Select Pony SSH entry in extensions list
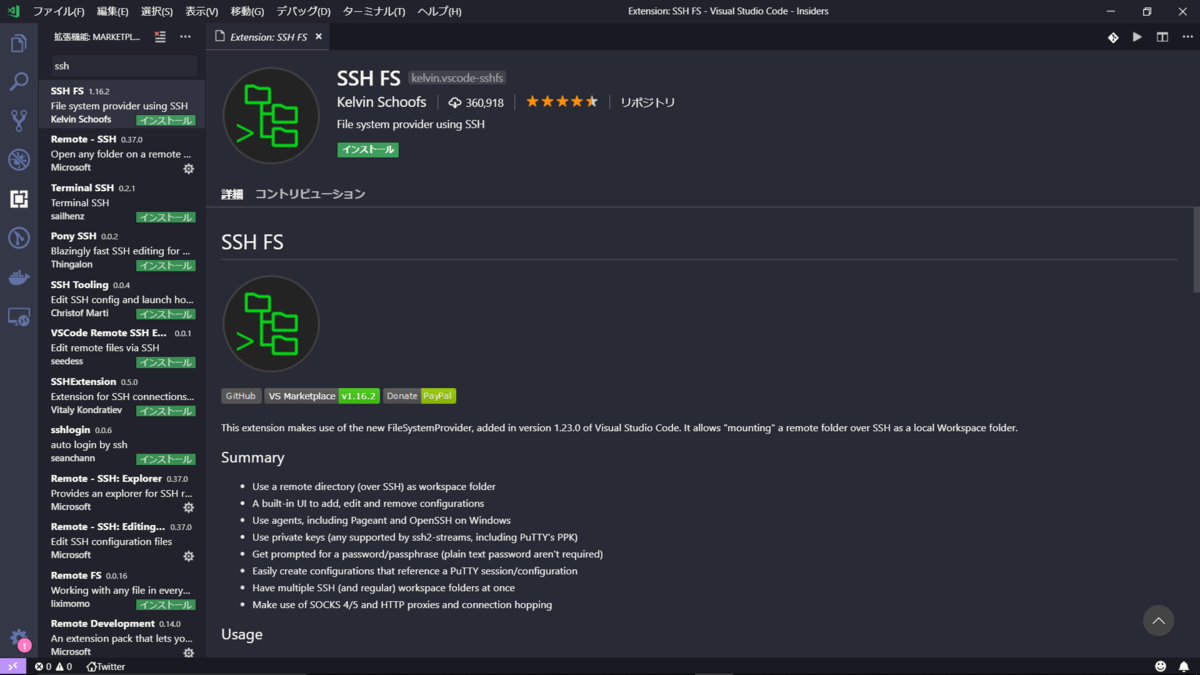The image size is (1200, 675). pyautogui.click(x=122, y=251)
